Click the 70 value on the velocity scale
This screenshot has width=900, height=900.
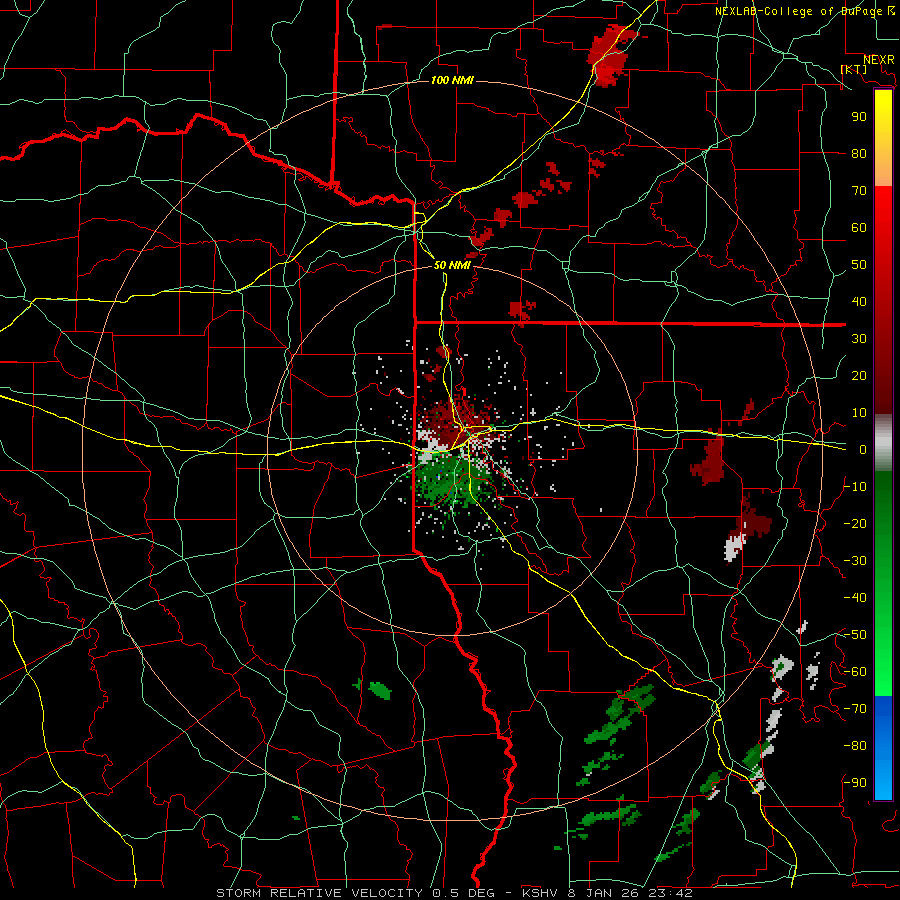pos(859,191)
